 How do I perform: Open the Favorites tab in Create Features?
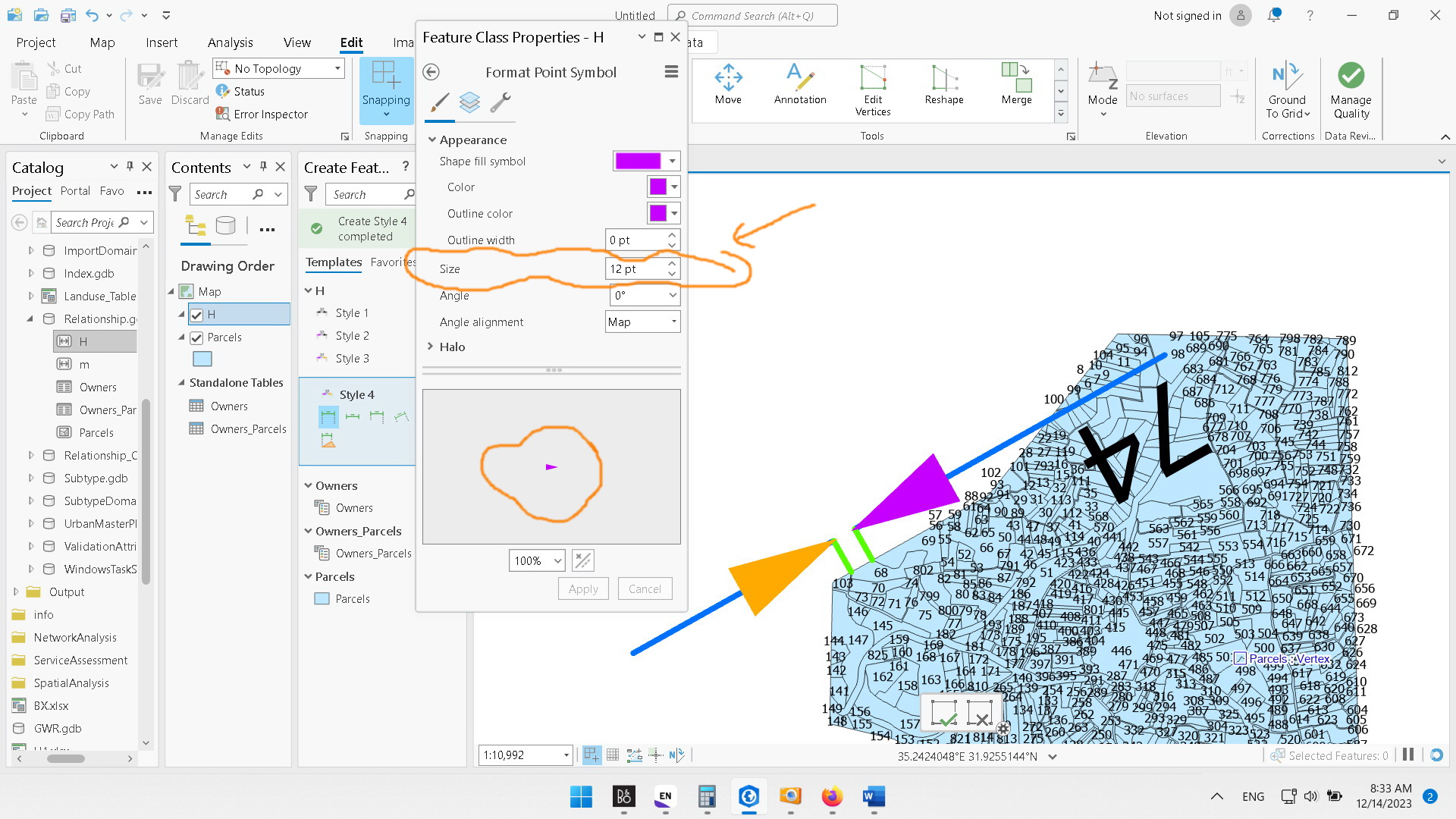pos(392,262)
